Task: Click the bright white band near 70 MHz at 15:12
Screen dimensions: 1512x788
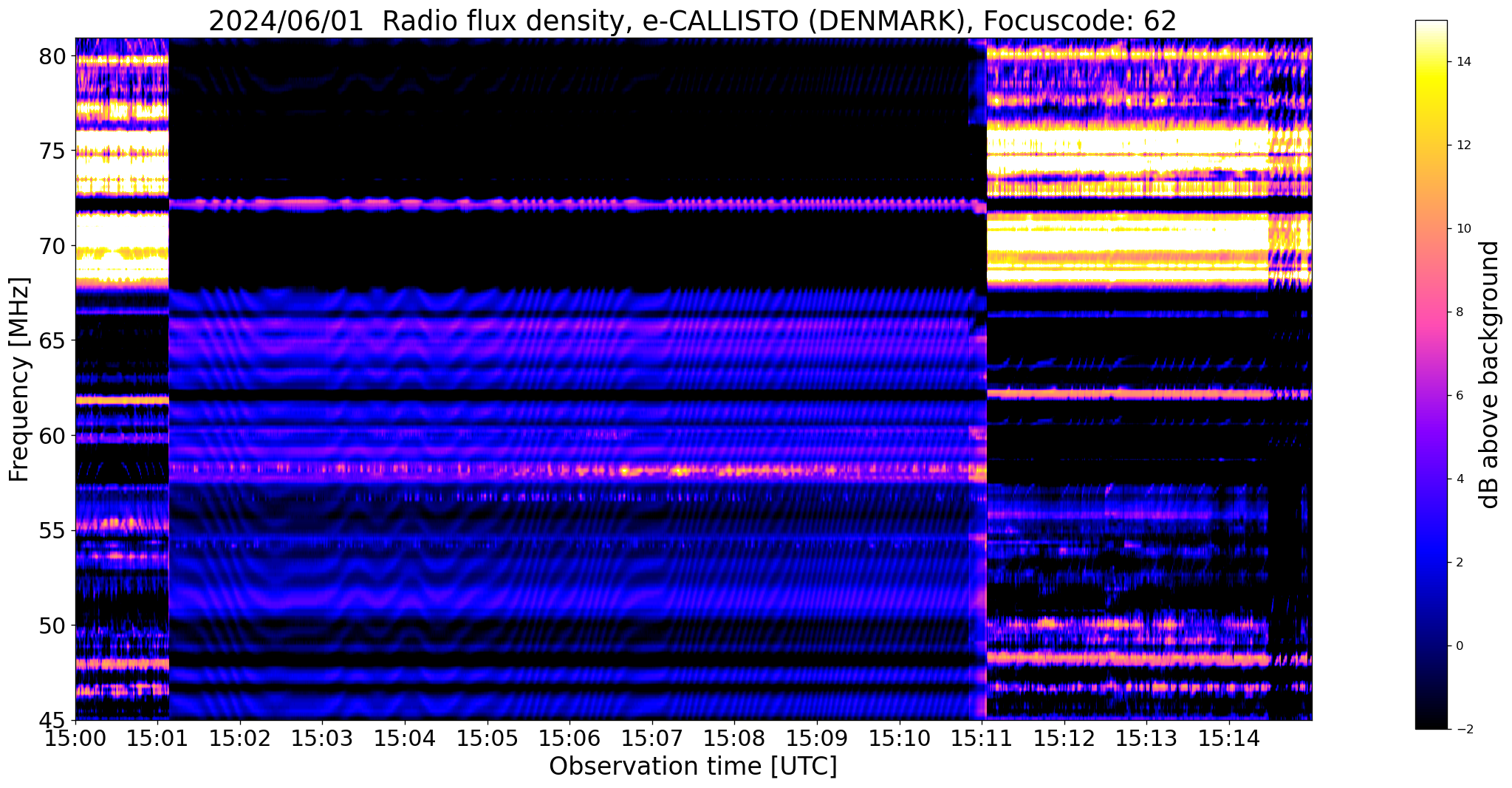Action: [x=1064, y=240]
